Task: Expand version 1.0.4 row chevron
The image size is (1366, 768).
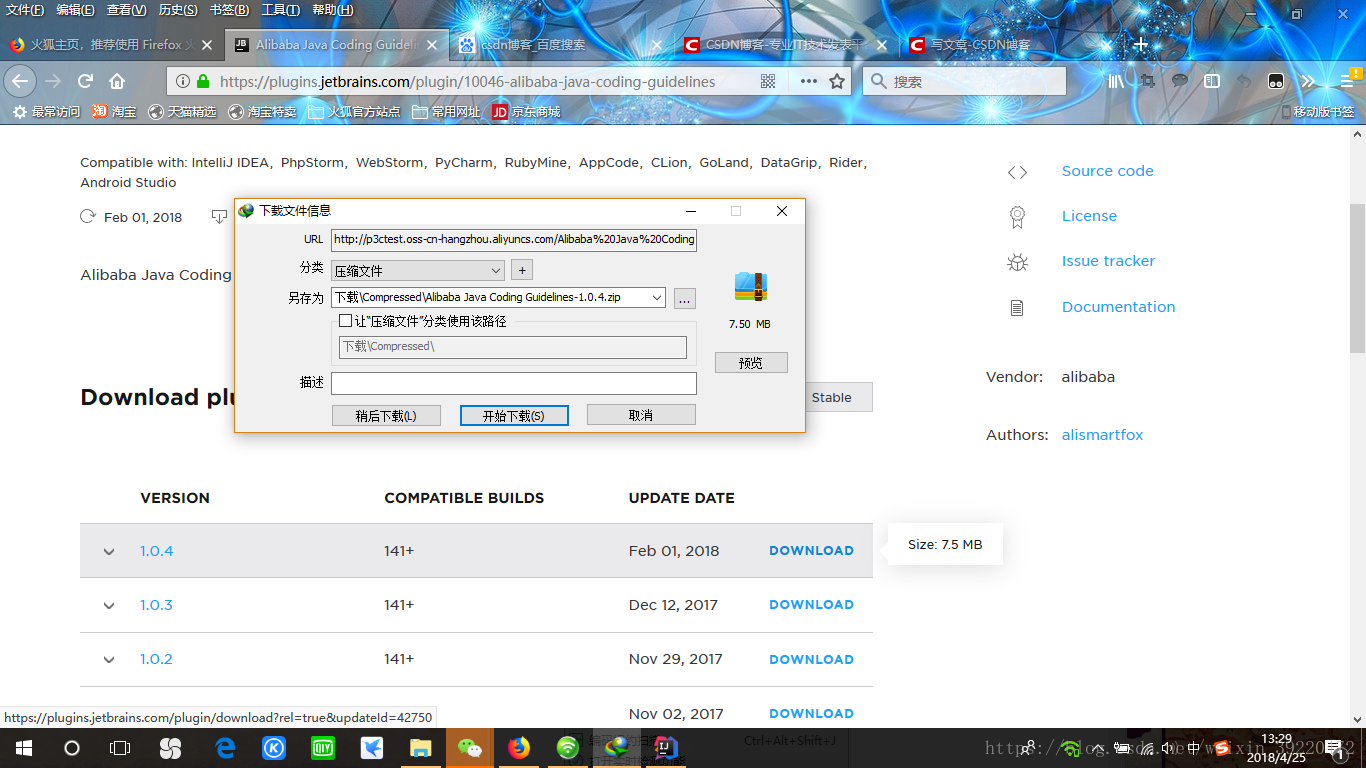Action: pos(109,551)
